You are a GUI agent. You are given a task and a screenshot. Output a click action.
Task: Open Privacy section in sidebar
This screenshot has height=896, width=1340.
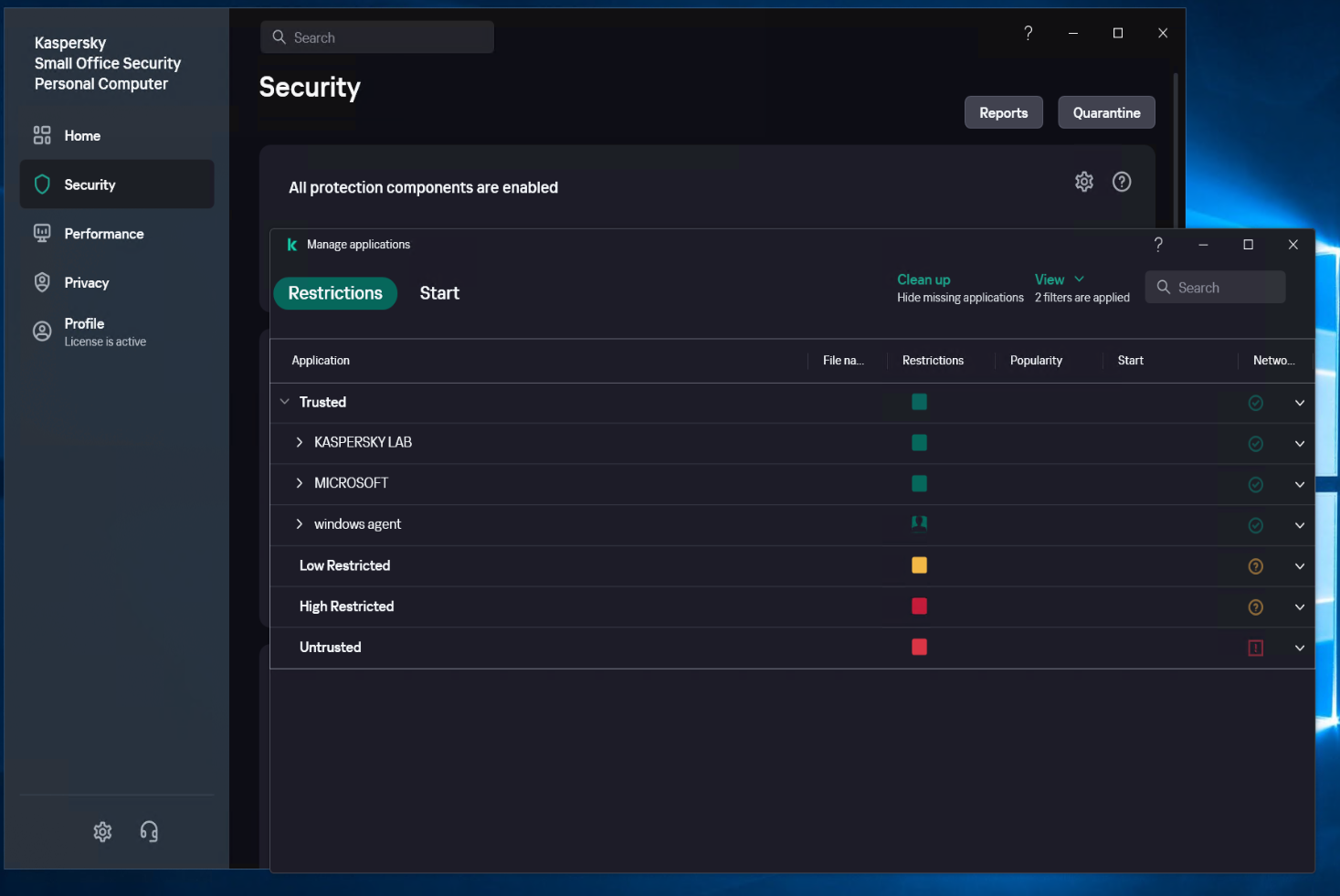[x=117, y=283]
